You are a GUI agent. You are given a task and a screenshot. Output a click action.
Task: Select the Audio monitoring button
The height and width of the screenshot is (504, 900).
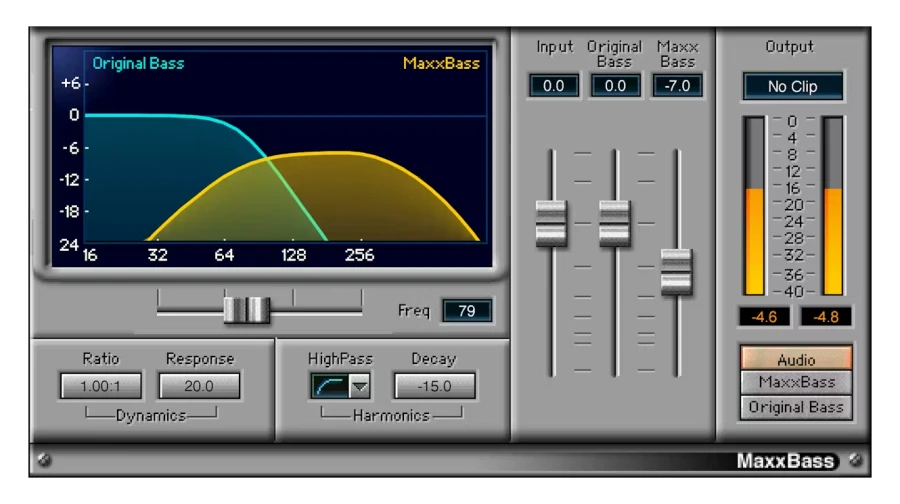796,359
